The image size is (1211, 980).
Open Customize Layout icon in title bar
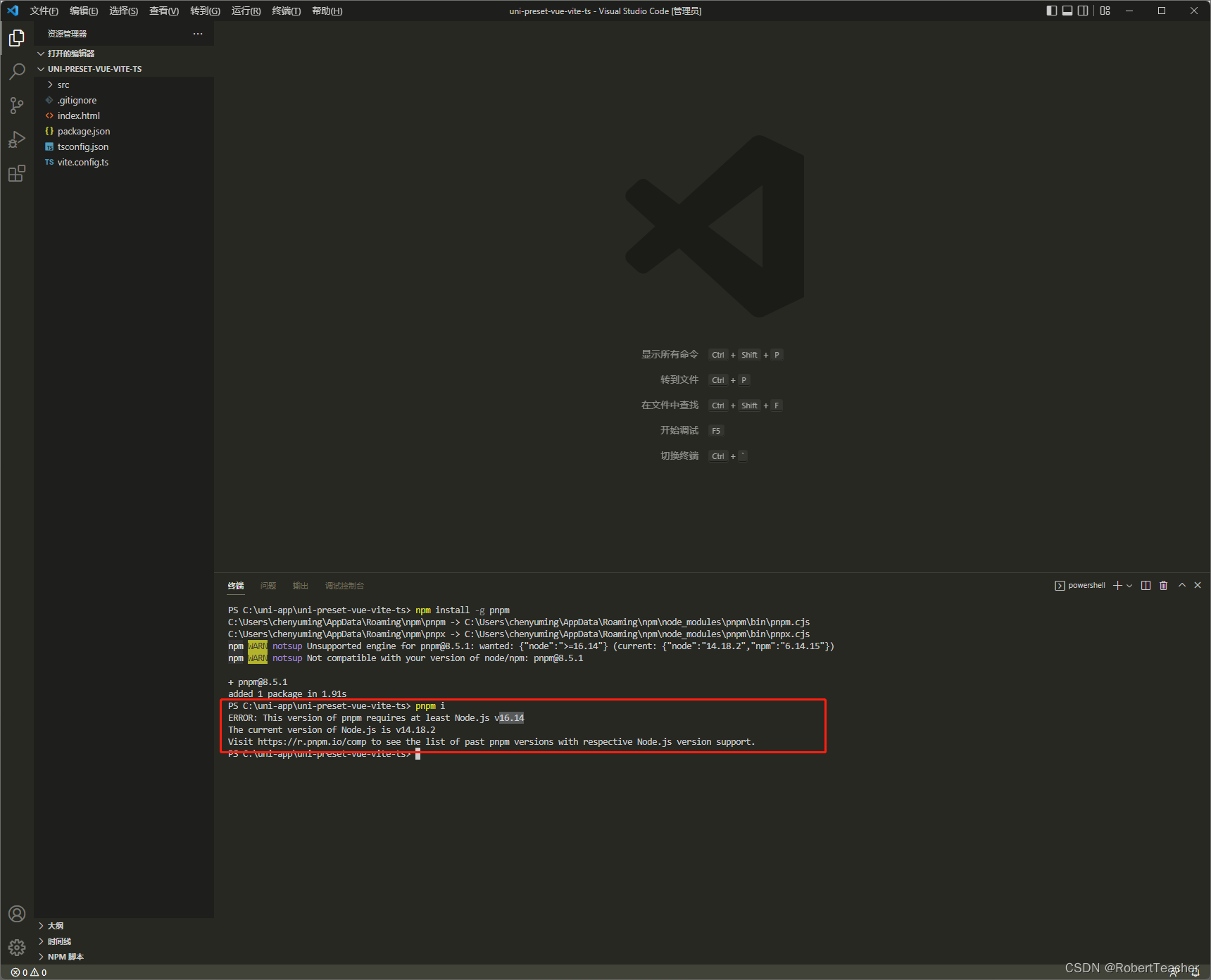(x=1105, y=11)
